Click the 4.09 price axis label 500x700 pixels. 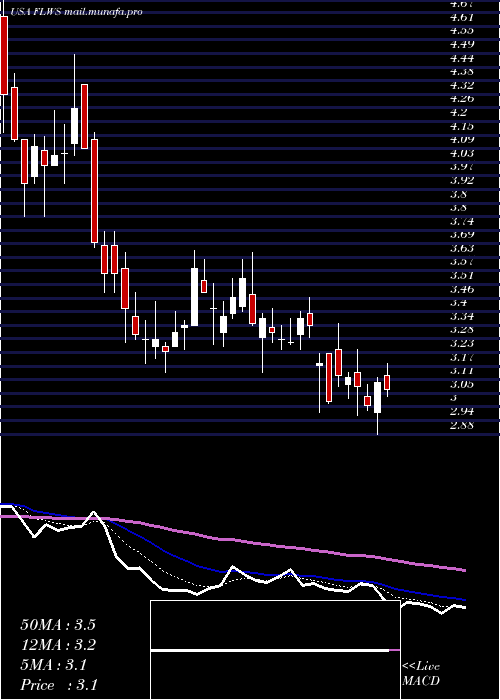pyautogui.click(x=462, y=140)
